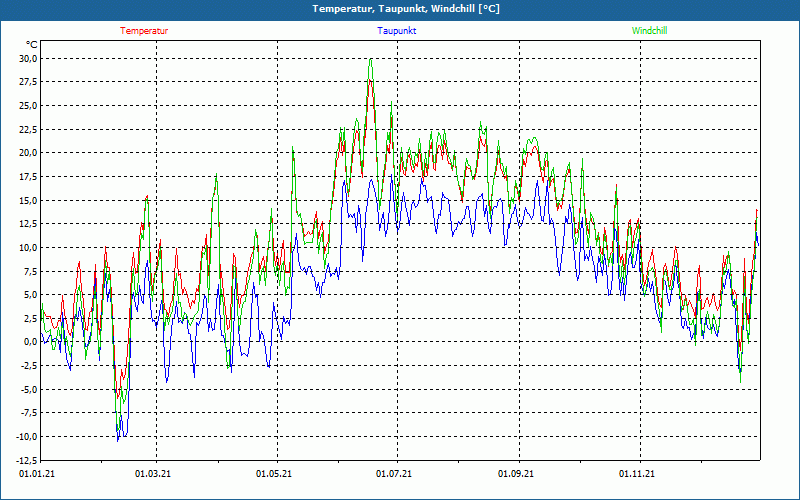The width and height of the screenshot is (800, 500).
Task: Select the 15,0 y-axis value
Action: click(28, 201)
